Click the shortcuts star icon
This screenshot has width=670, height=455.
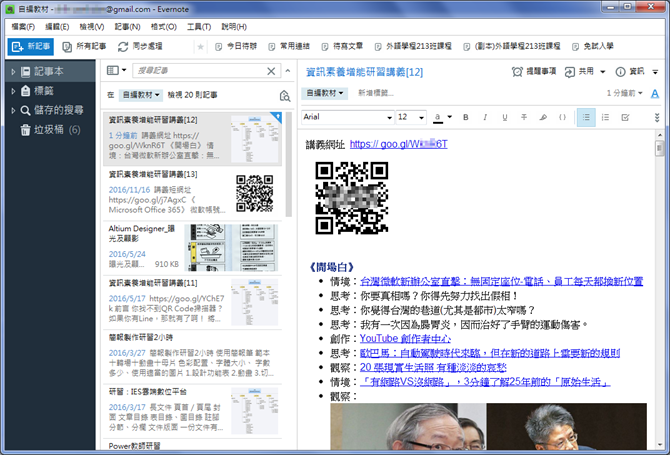click(200, 47)
